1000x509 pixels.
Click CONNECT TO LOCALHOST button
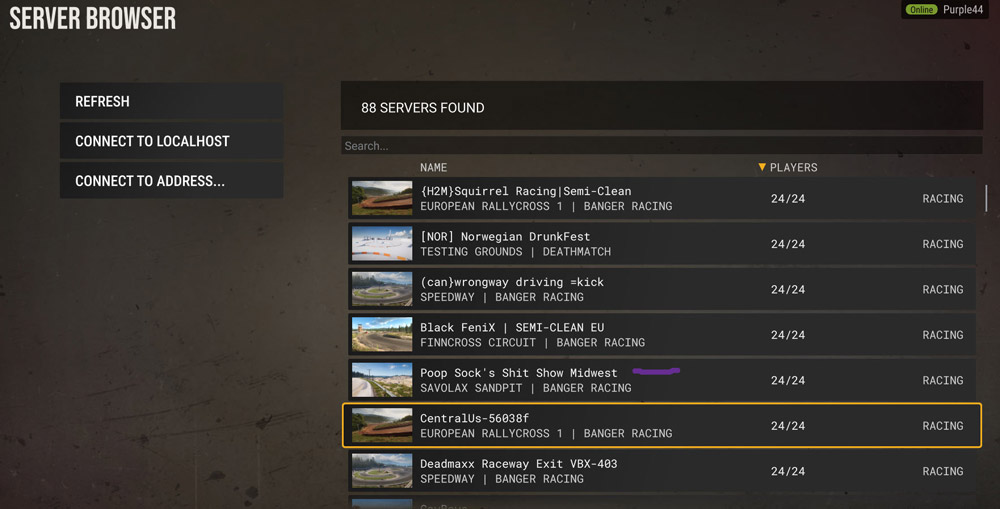[x=172, y=141]
